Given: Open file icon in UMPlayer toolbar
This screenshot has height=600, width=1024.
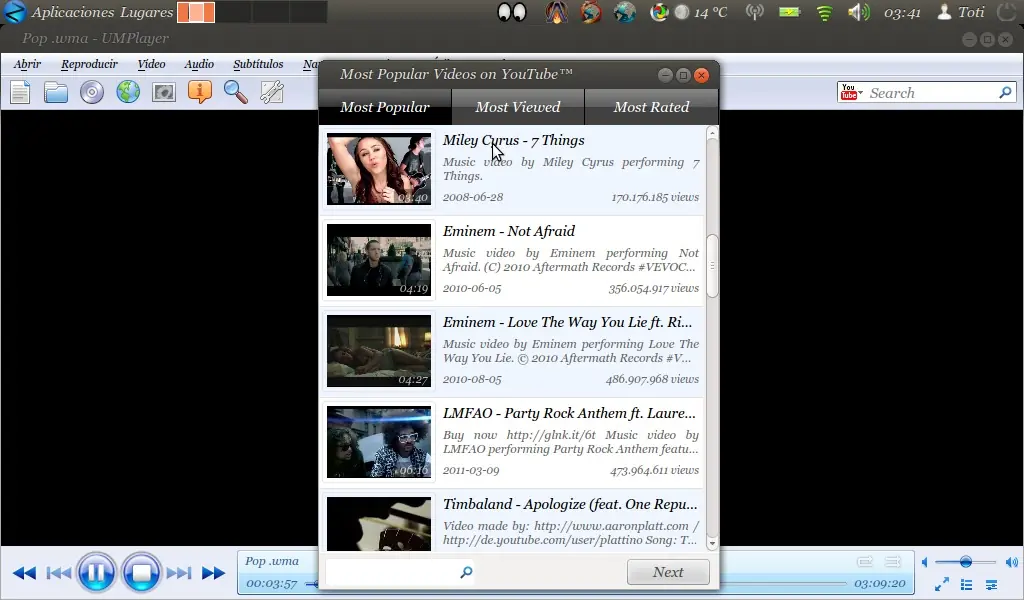Looking at the screenshot, I should point(20,92).
